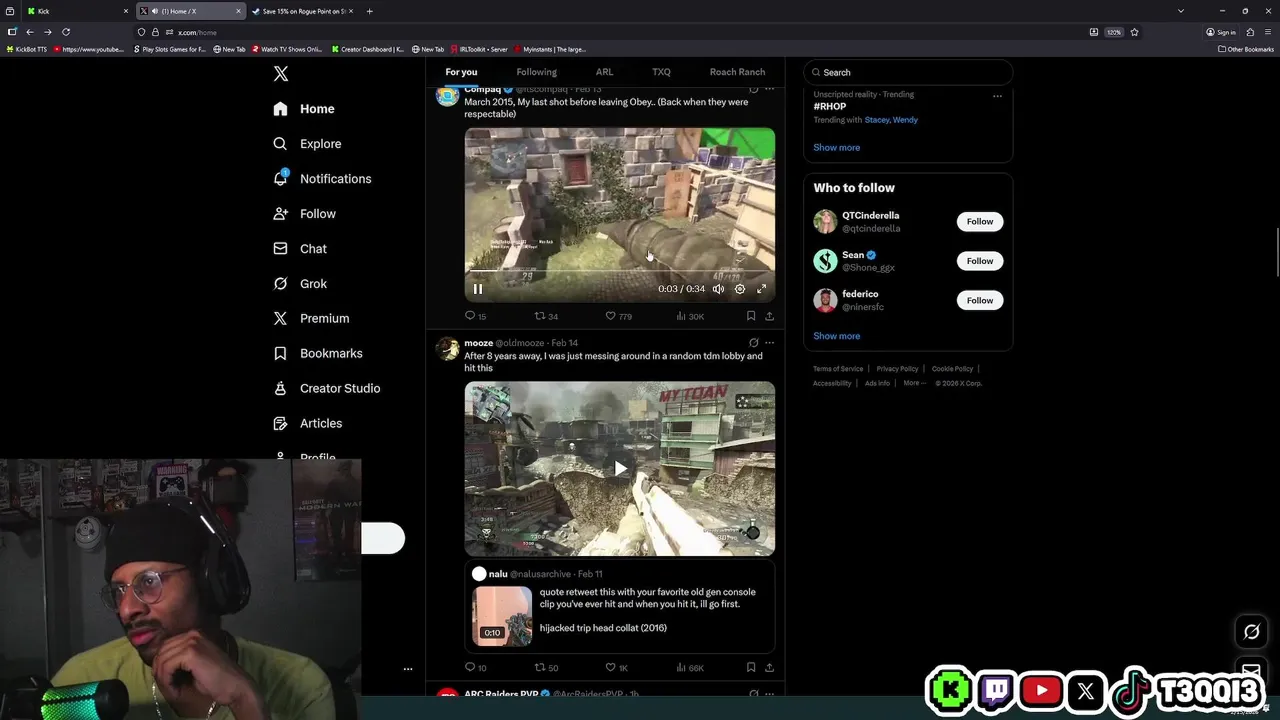Open Grok action on mooze's post

coord(753,343)
